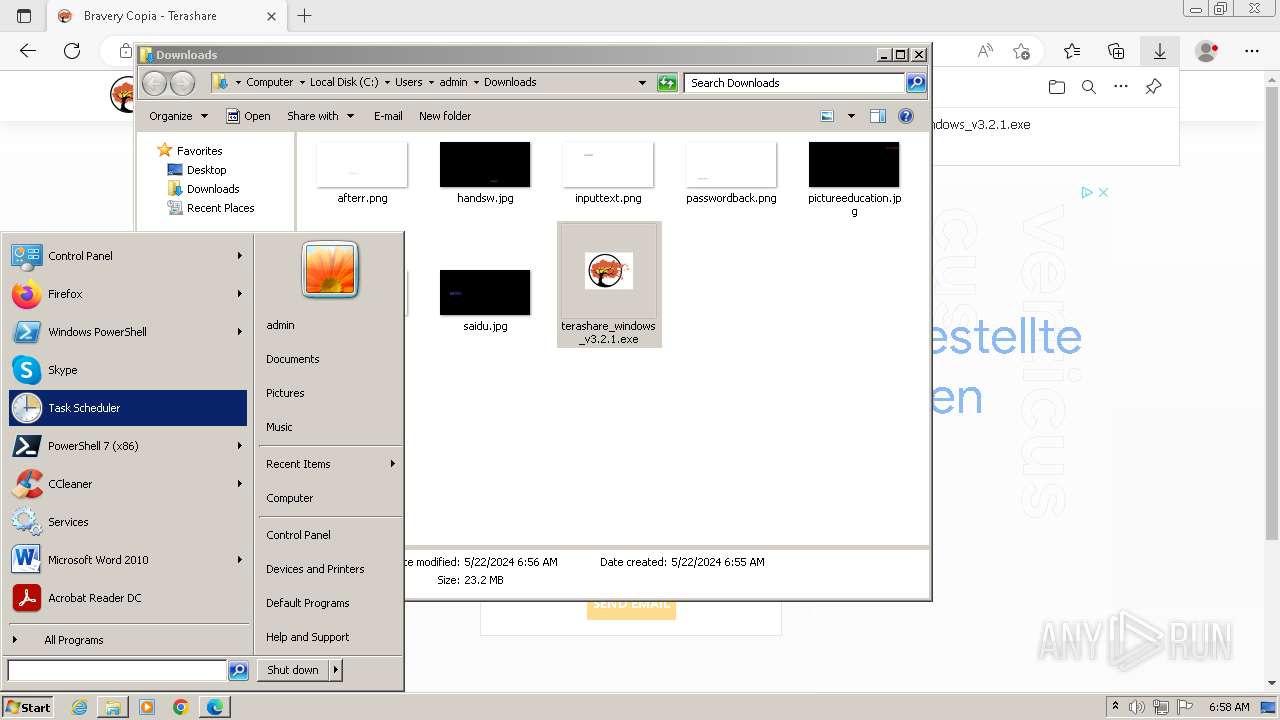Click Open in Explorer toolbar
The image size is (1280, 720).
pyautogui.click(x=248, y=116)
